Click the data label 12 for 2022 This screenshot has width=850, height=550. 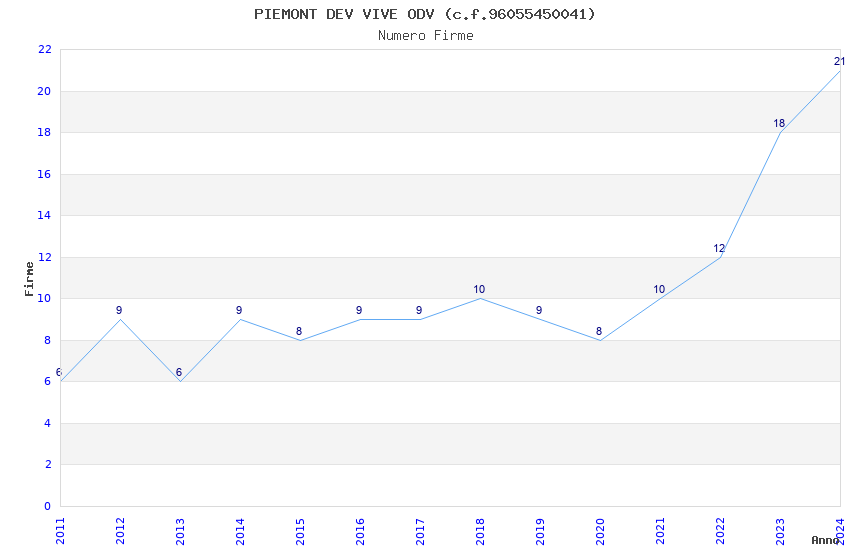pyautogui.click(x=719, y=248)
